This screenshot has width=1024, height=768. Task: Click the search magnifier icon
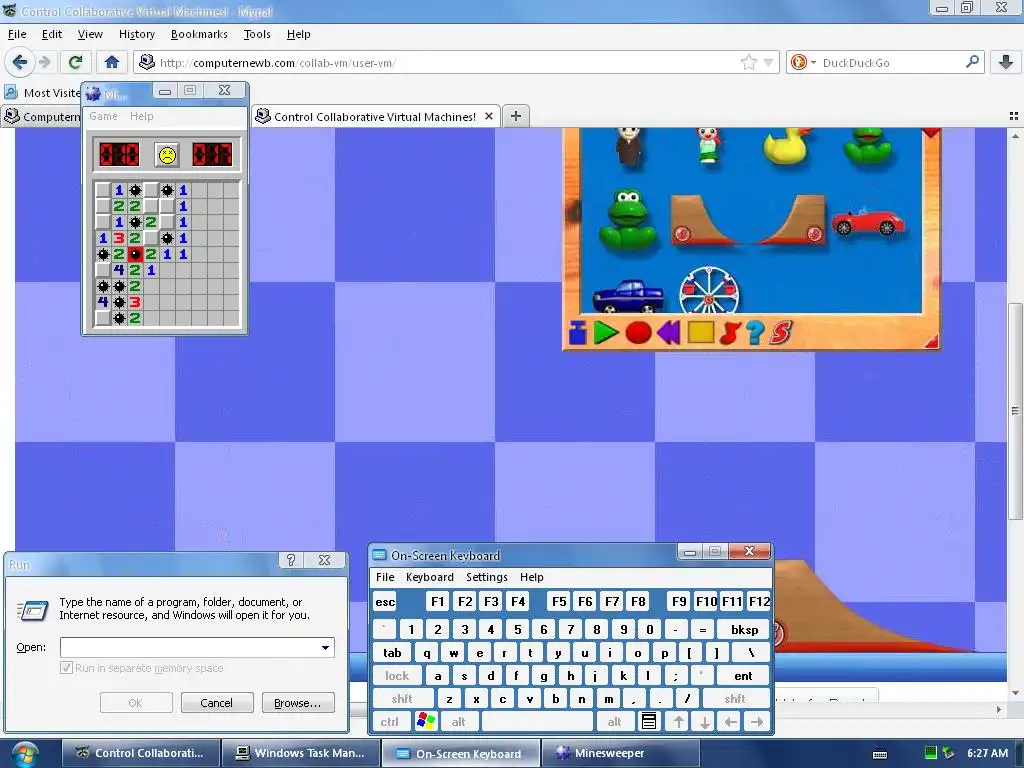[x=972, y=62]
